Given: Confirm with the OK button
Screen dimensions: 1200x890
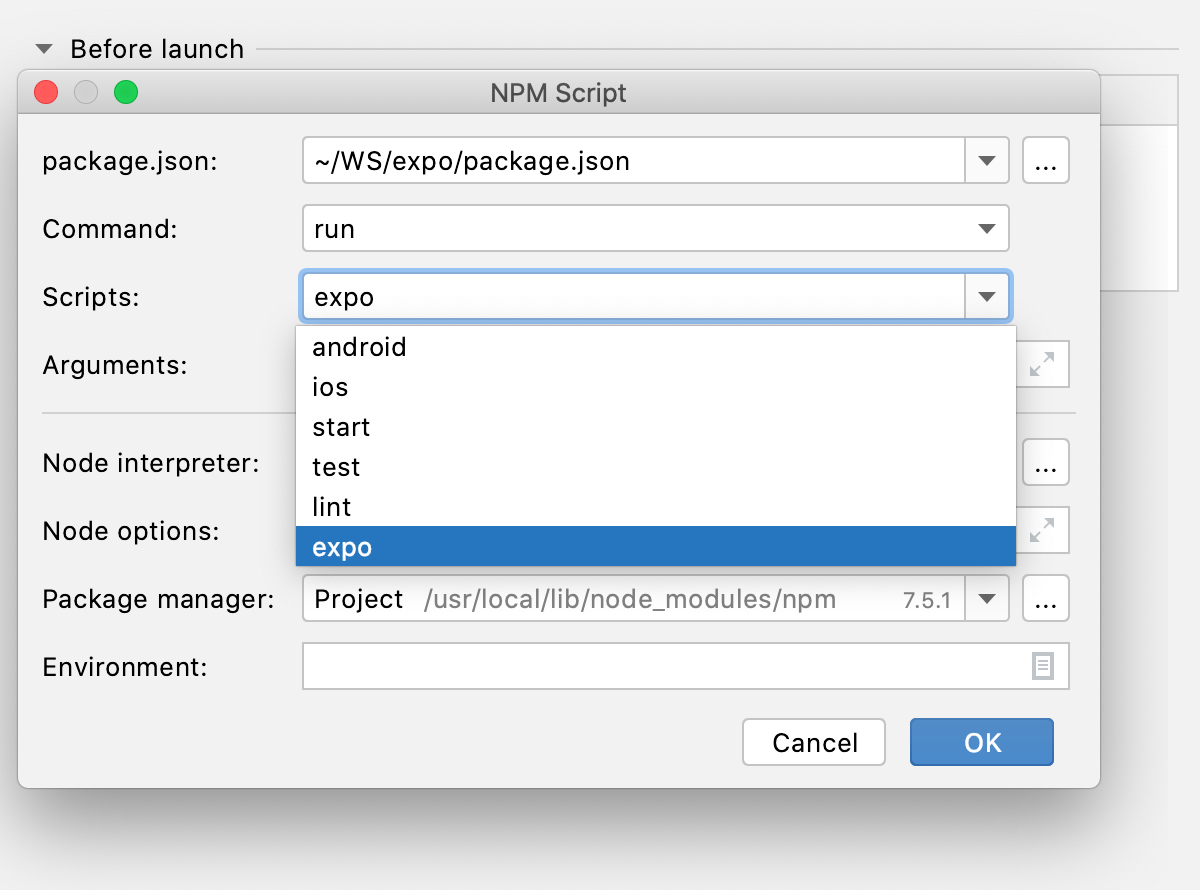Looking at the screenshot, I should coord(981,742).
